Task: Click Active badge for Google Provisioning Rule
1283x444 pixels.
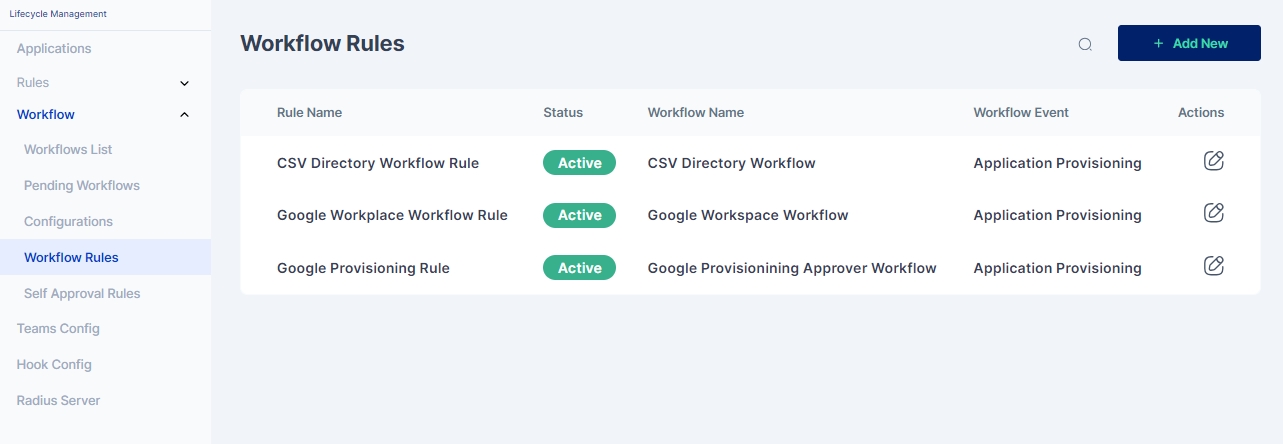Action: click(x=579, y=268)
